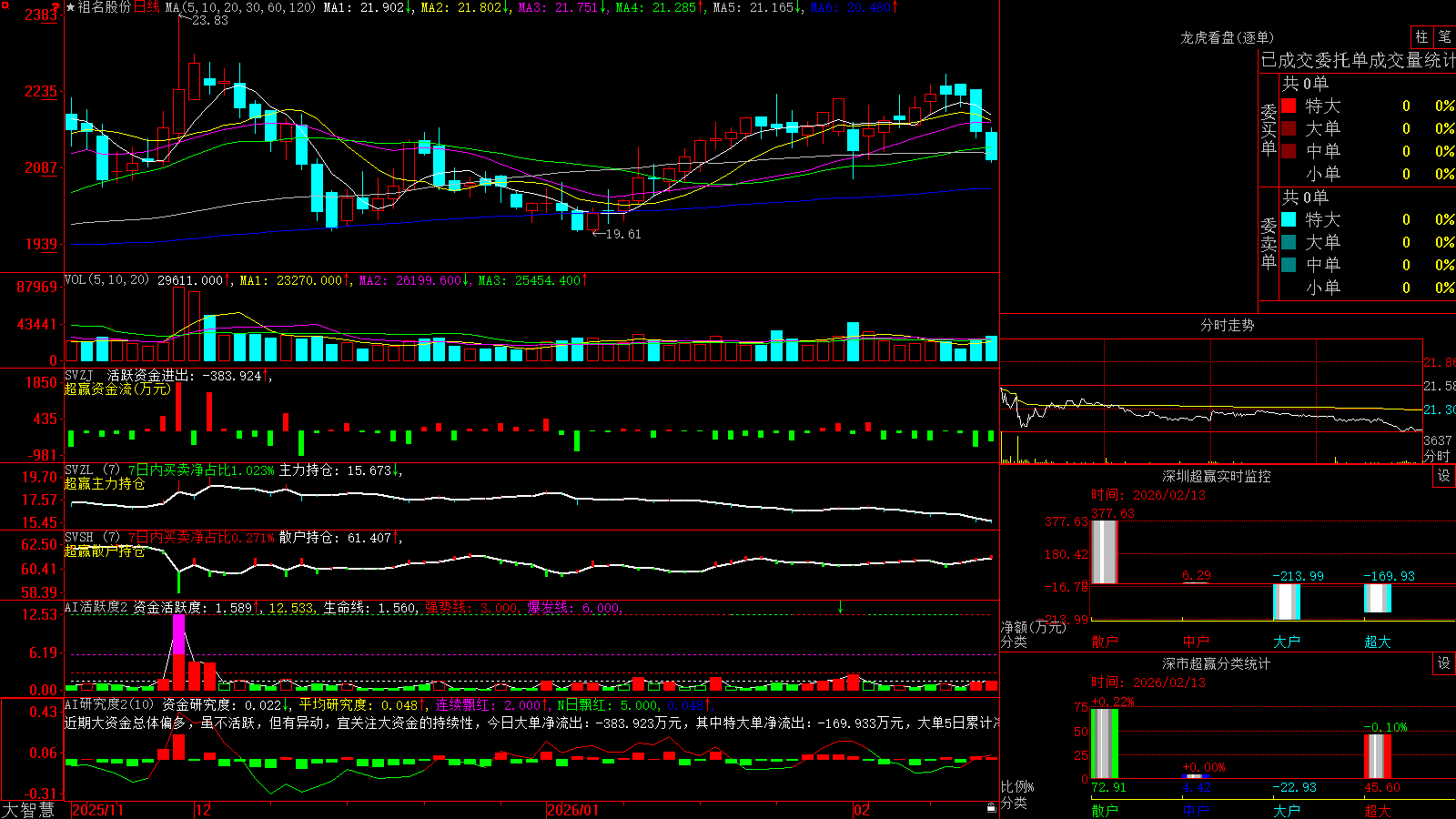The image size is (1456, 819).
Task: Click the MA4: 21.285 value in header
Action: 660,7
